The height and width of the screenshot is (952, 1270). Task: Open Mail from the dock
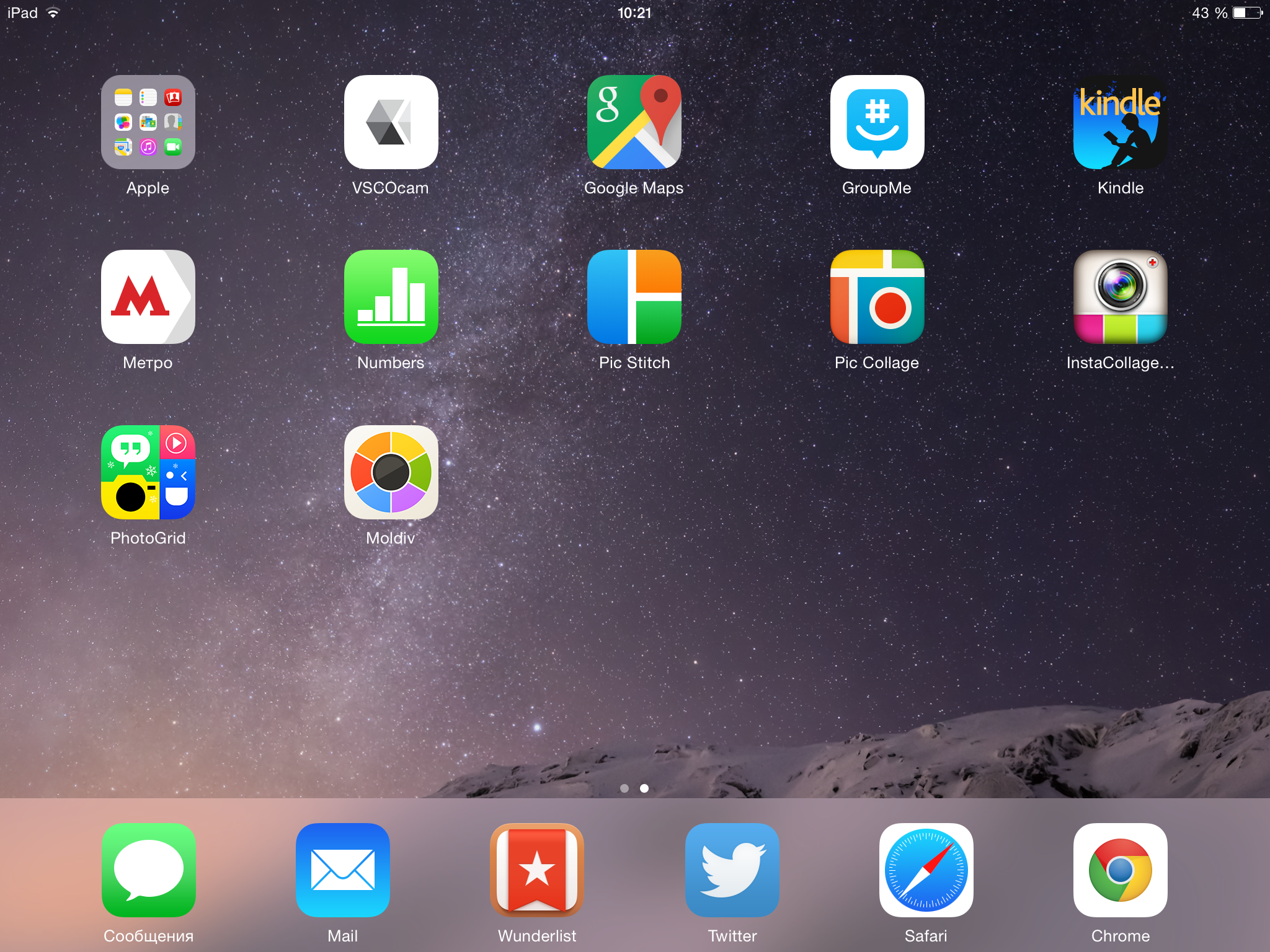(343, 870)
